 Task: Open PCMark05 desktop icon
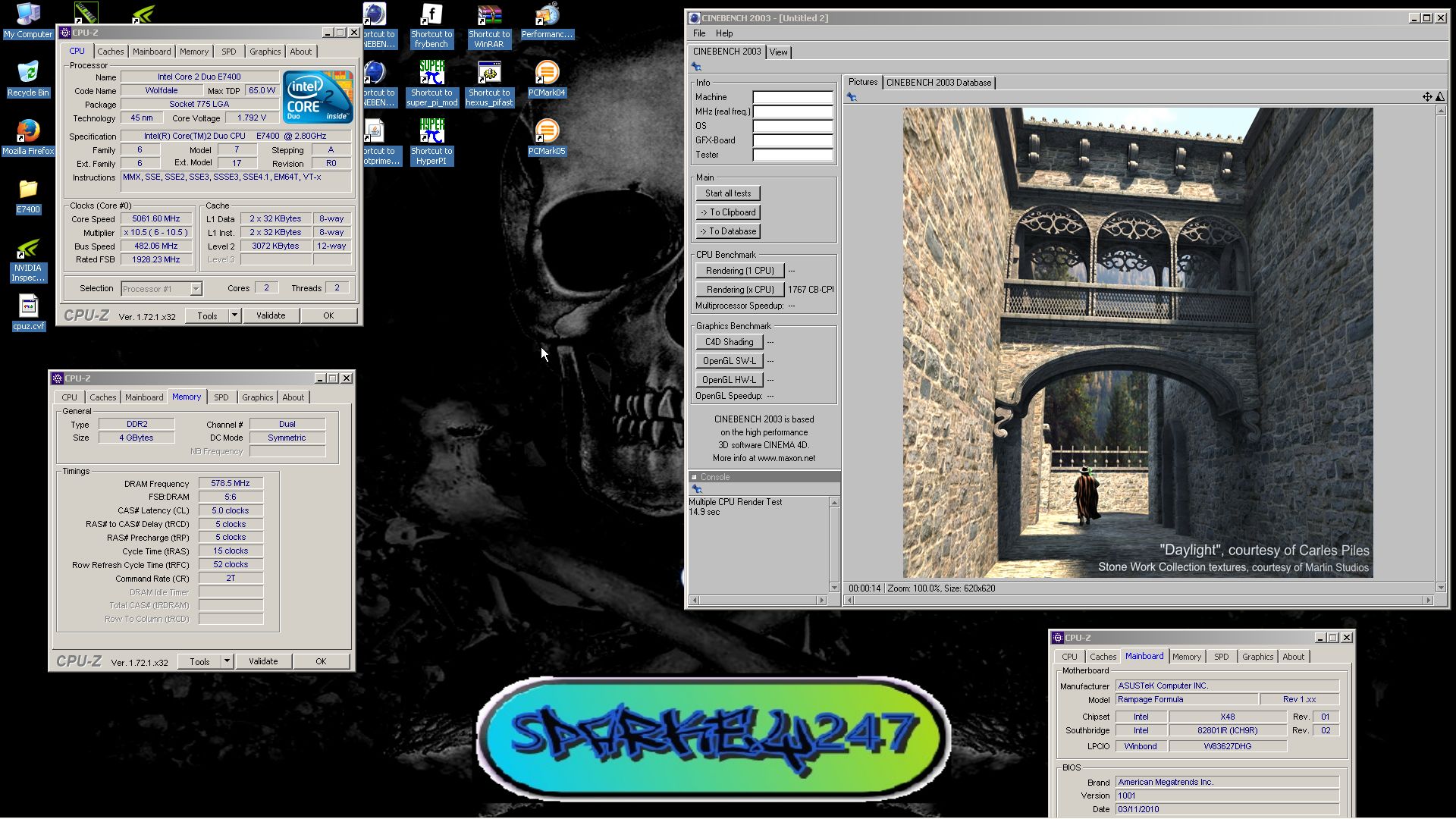coord(547,137)
